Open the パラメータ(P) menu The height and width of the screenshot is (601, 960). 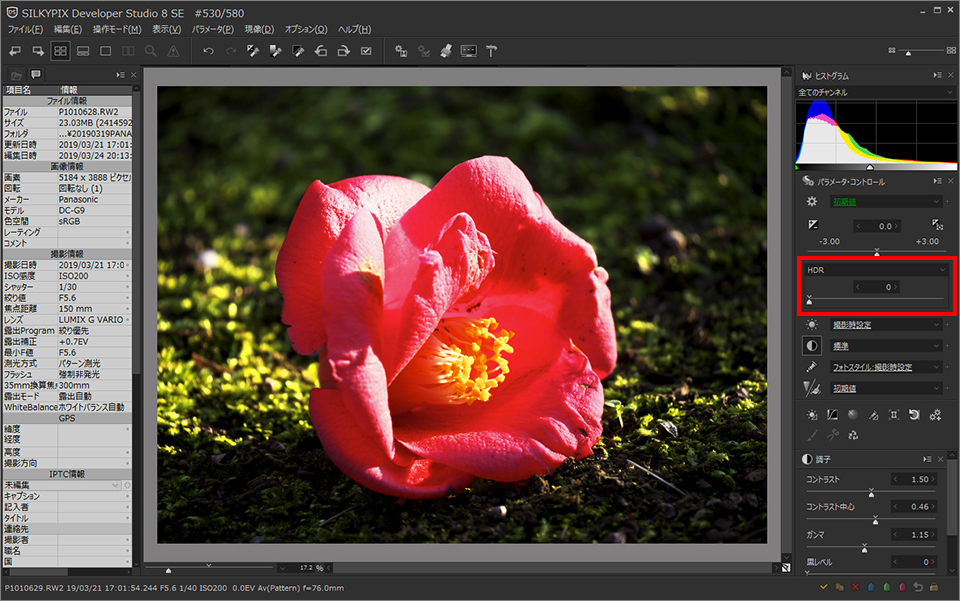tap(213, 29)
